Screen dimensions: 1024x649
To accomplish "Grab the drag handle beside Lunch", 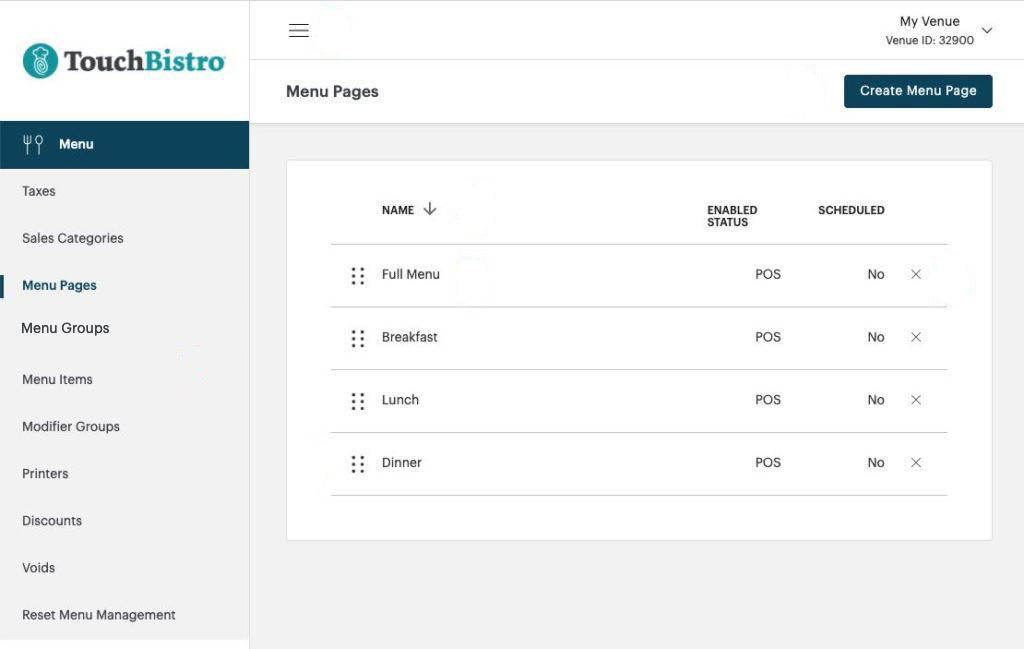I will coord(357,401).
